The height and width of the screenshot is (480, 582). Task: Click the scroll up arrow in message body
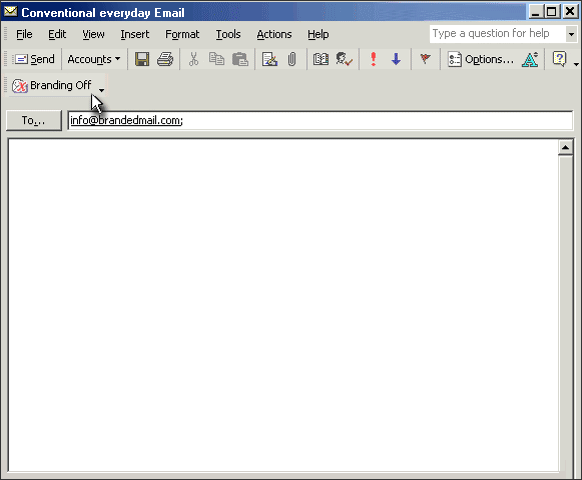coord(565,148)
